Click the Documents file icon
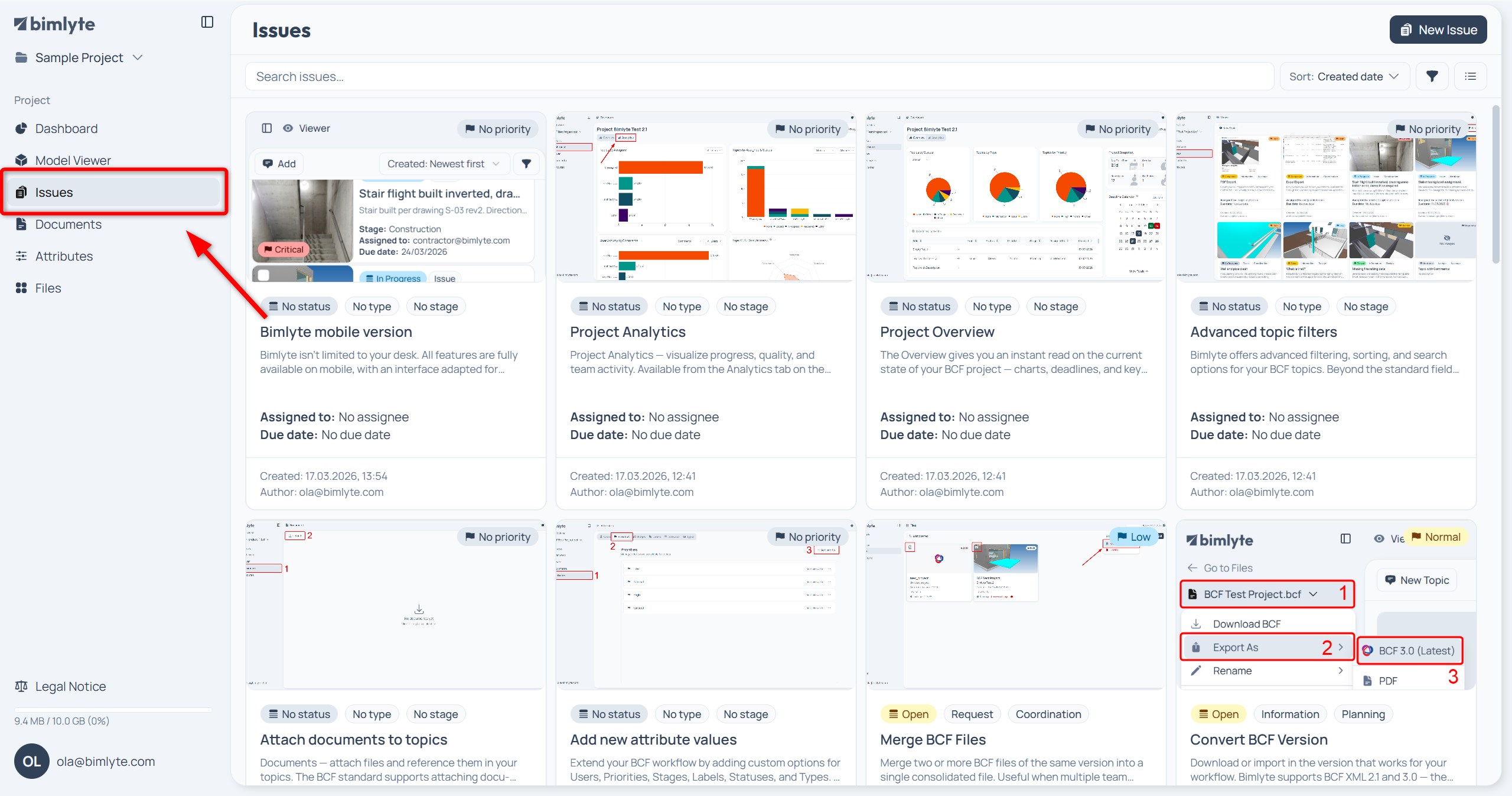The width and height of the screenshot is (1512, 796). 21,225
